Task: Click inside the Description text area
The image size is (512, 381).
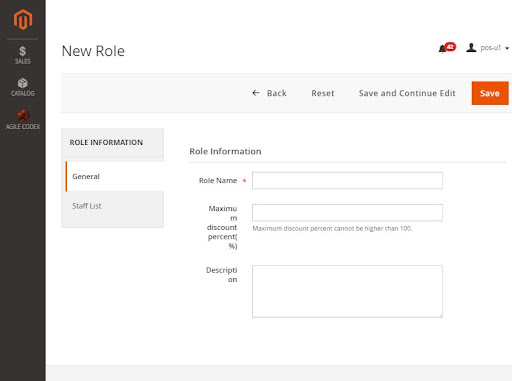Action: (347, 291)
